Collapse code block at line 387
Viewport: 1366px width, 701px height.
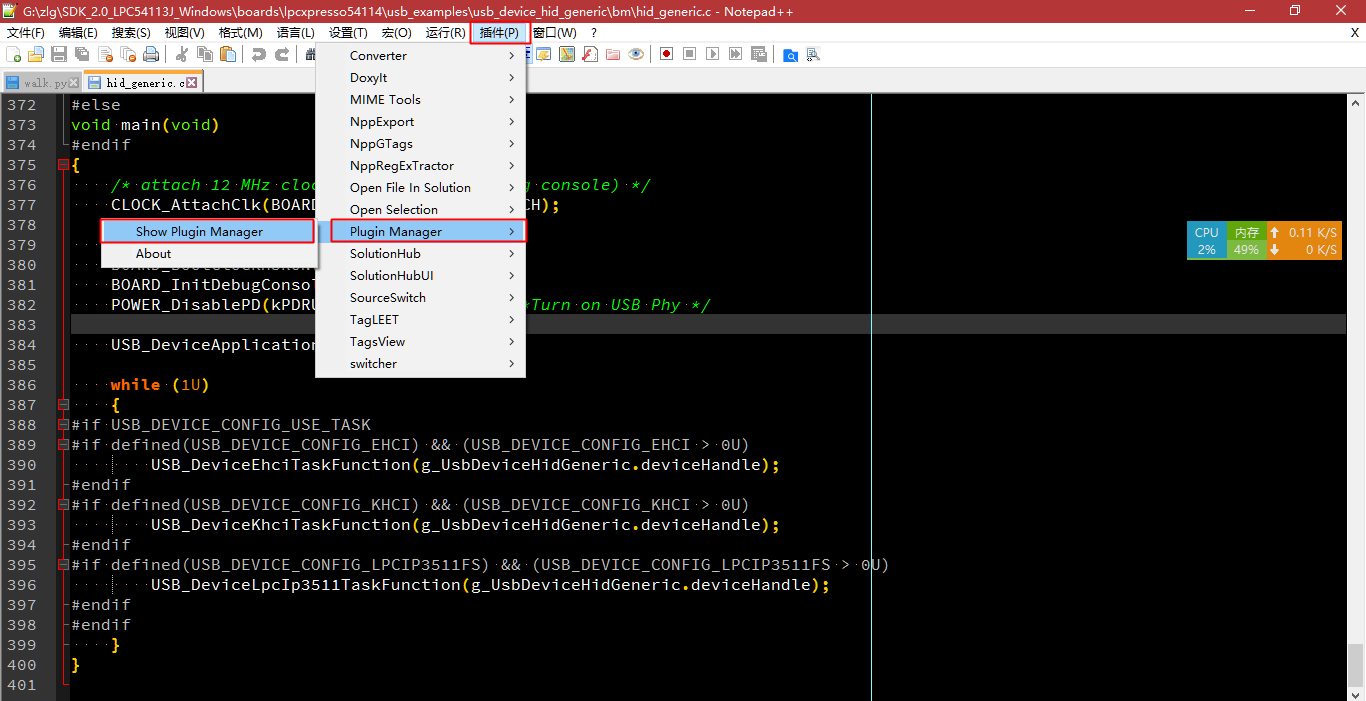(x=64, y=405)
